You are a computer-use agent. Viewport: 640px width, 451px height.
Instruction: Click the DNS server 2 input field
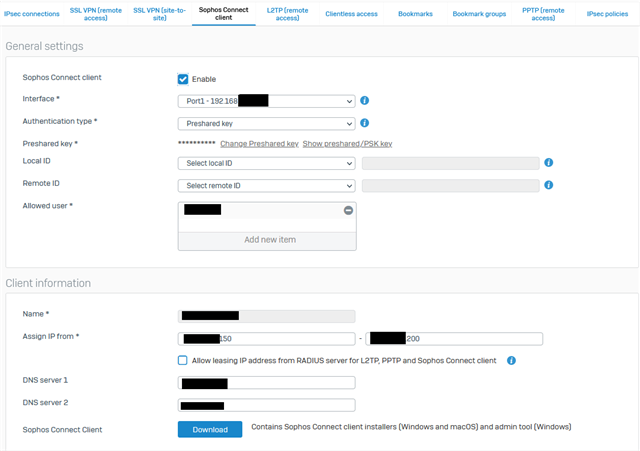pyautogui.click(x=267, y=405)
